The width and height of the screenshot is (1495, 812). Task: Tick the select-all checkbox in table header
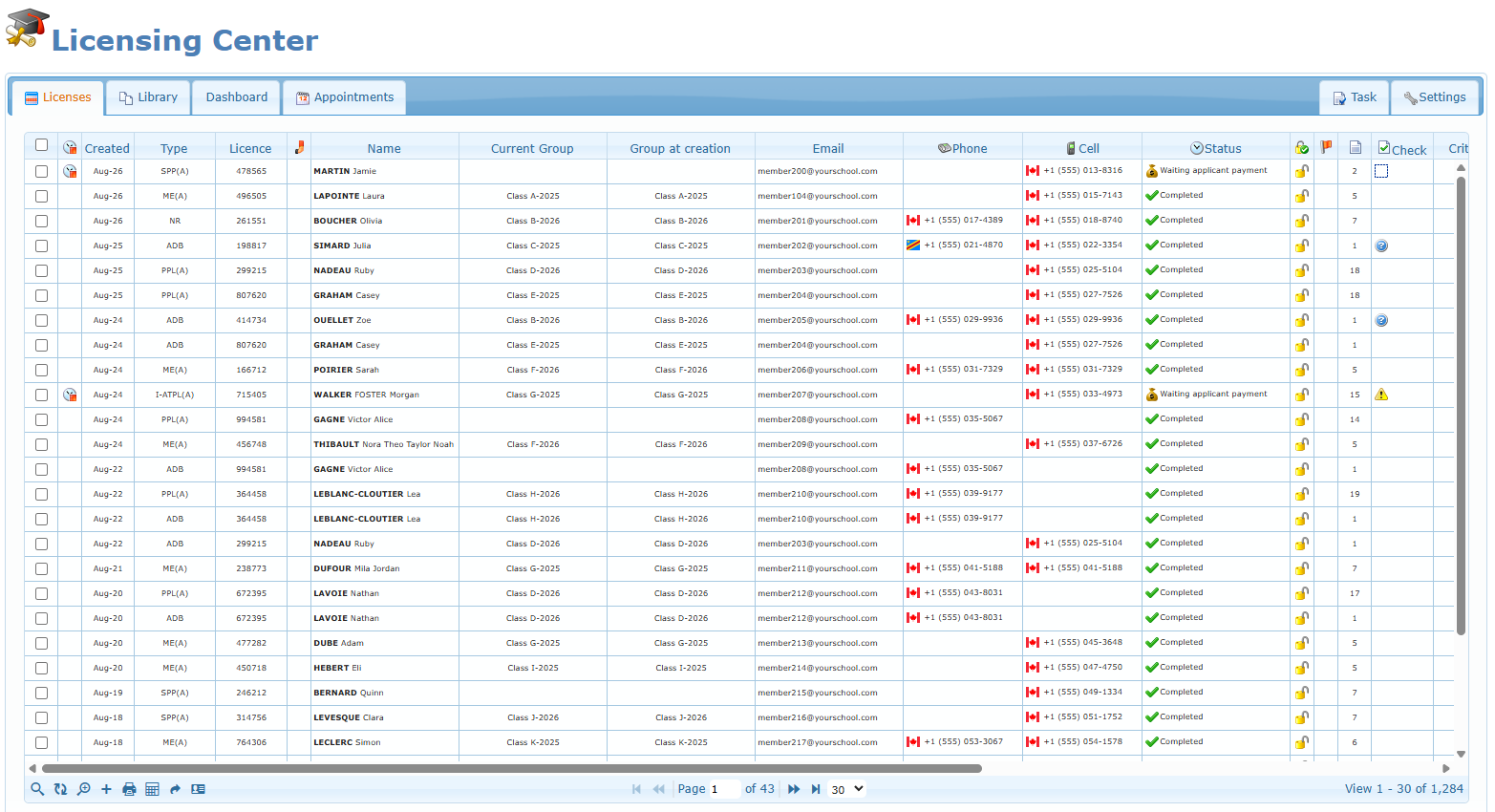pyautogui.click(x=41, y=145)
